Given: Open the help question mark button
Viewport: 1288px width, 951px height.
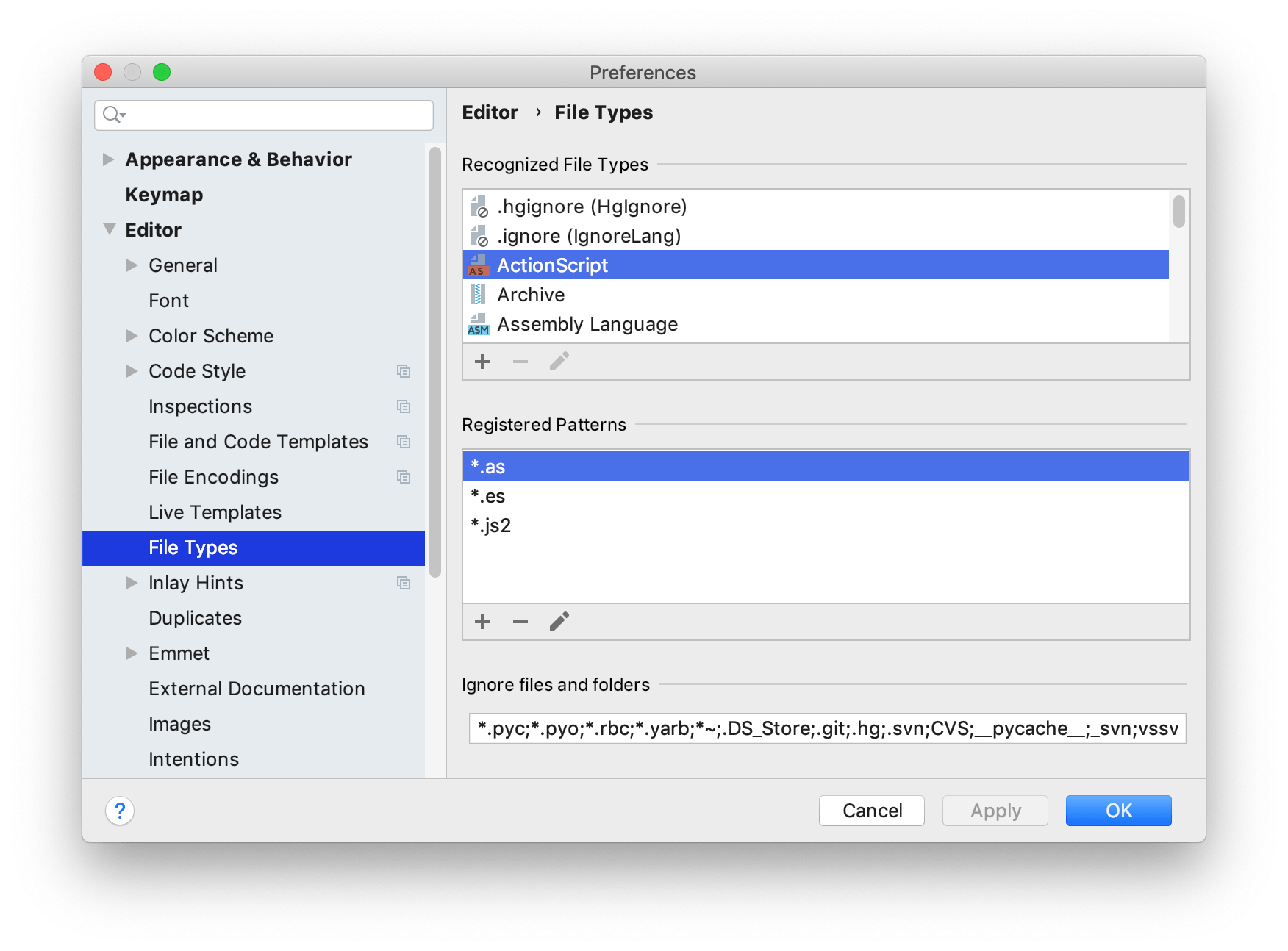Looking at the screenshot, I should (120, 811).
